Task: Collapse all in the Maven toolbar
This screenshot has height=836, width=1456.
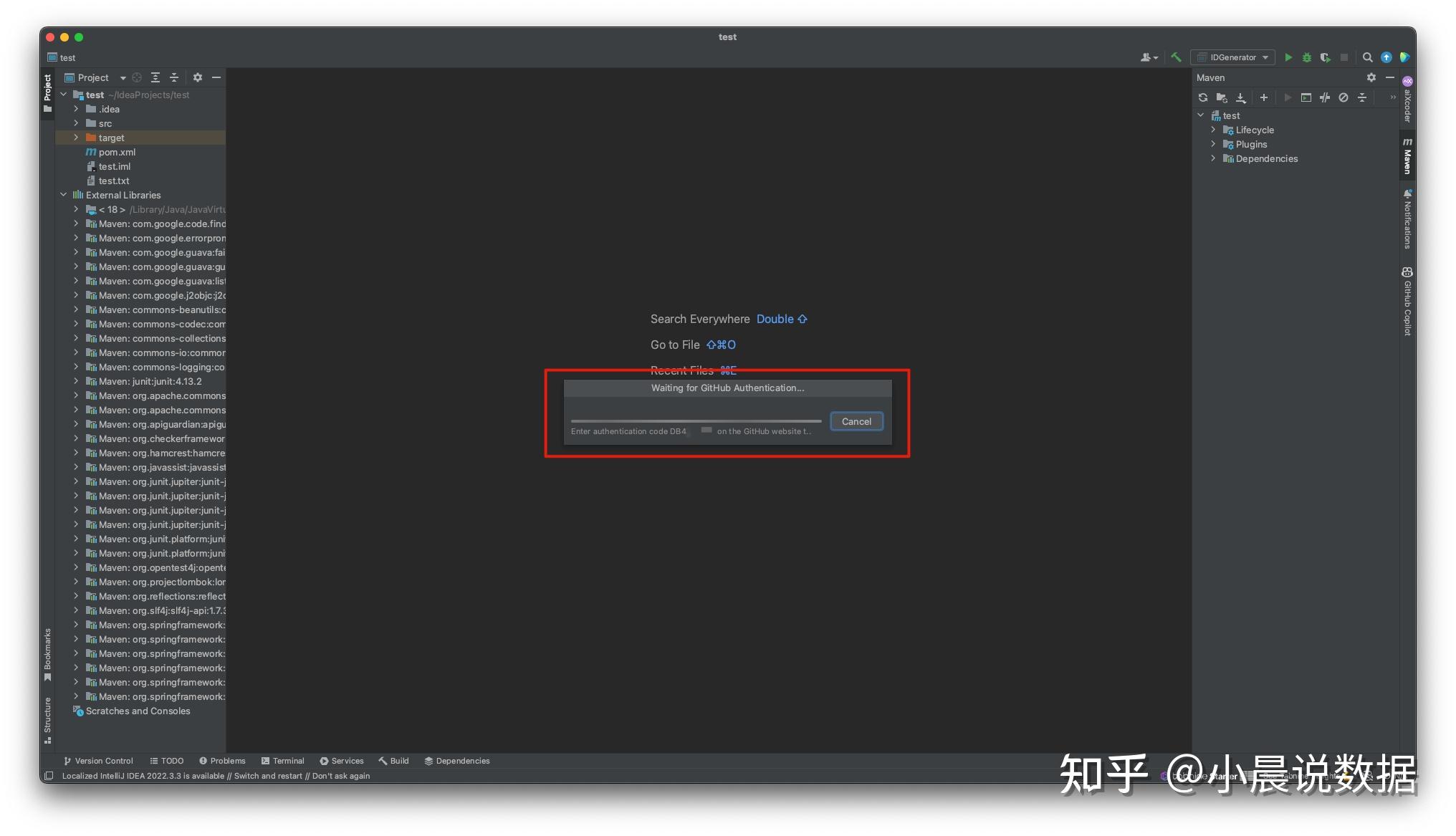Action: 1362,97
